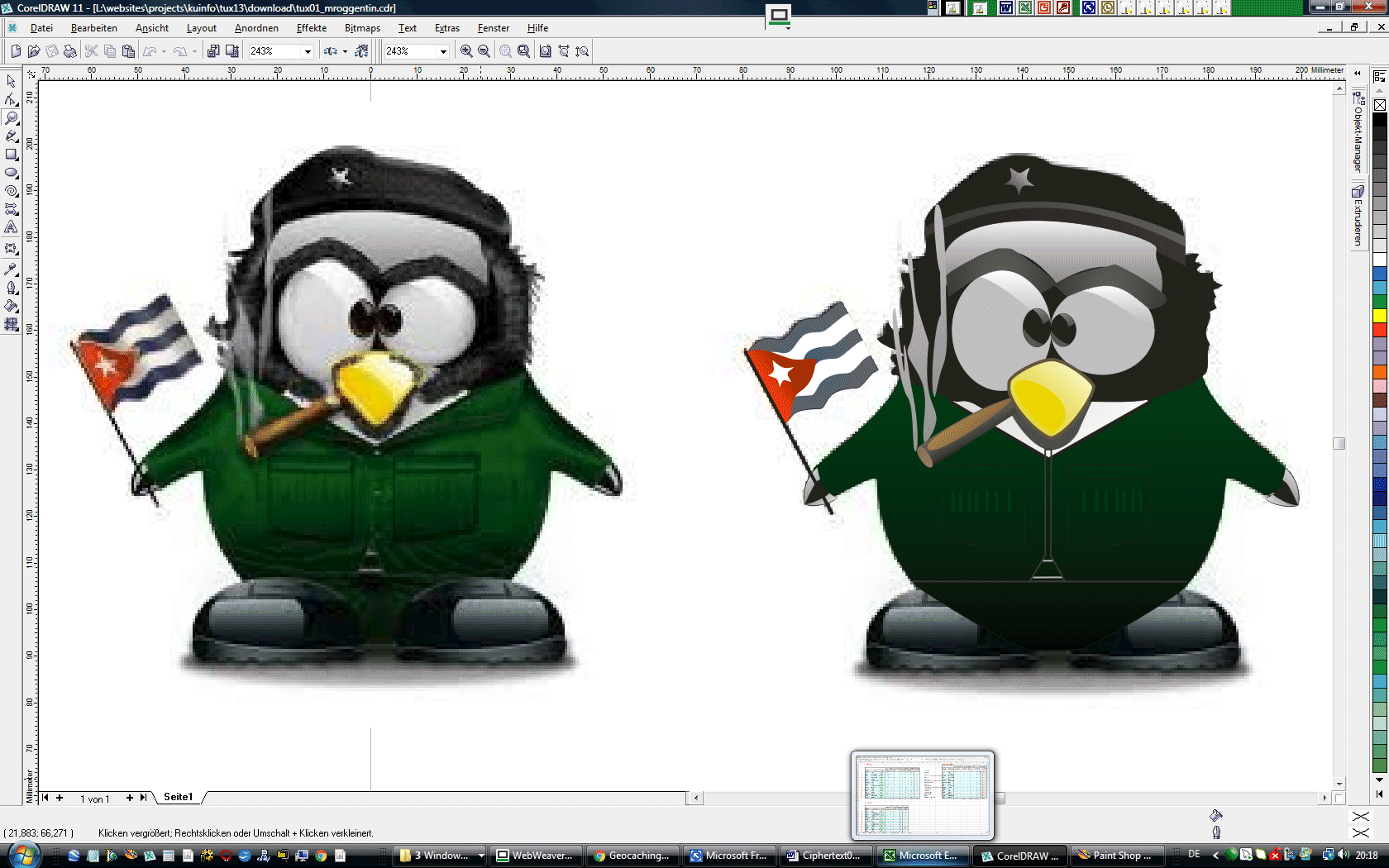Image resolution: width=1389 pixels, height=868 pixels.
Task: Click the Import icon
Action: (213, 51)
